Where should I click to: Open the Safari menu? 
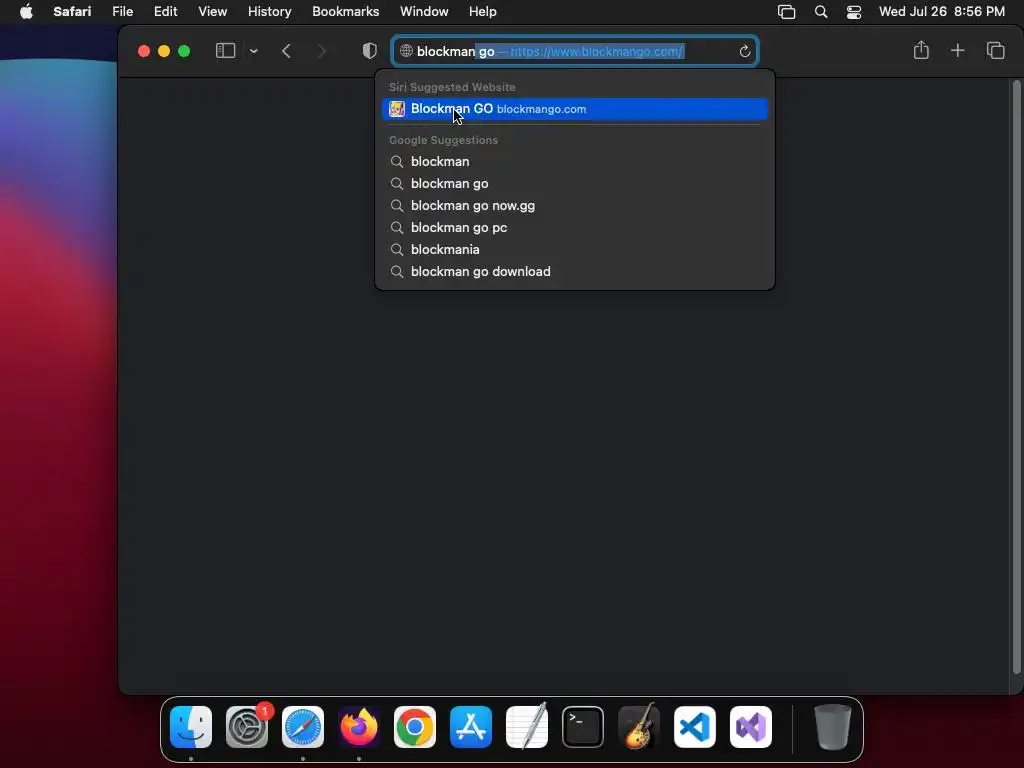[72, 12]
